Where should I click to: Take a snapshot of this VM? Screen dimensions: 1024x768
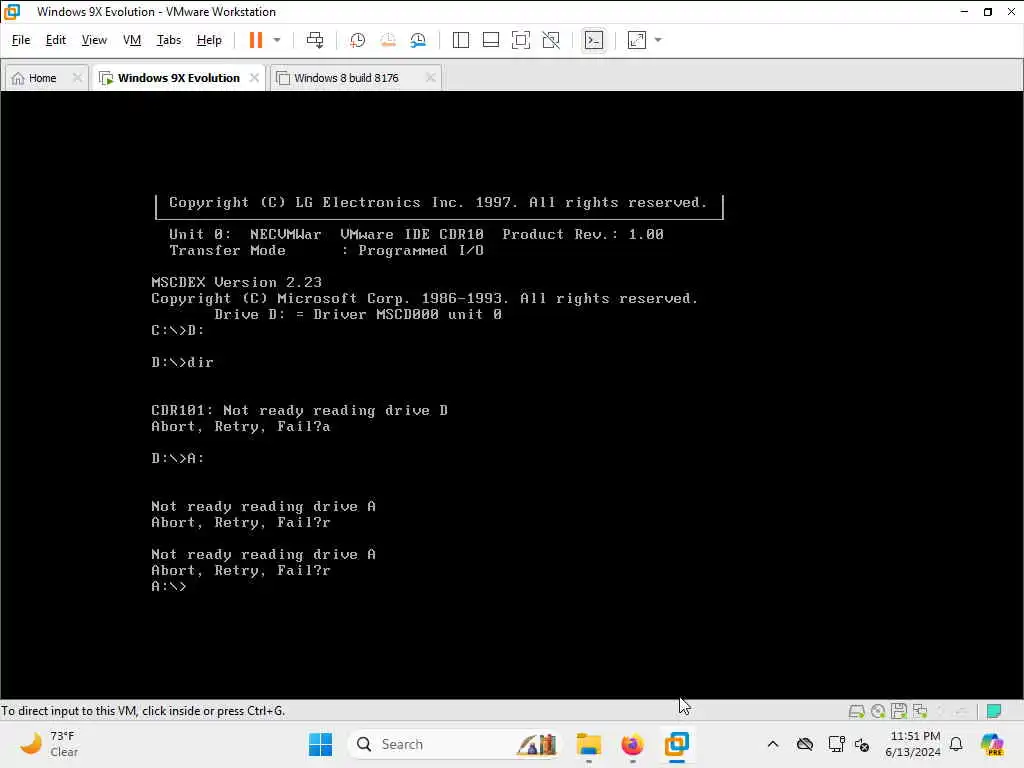click(x=357, y=40)
